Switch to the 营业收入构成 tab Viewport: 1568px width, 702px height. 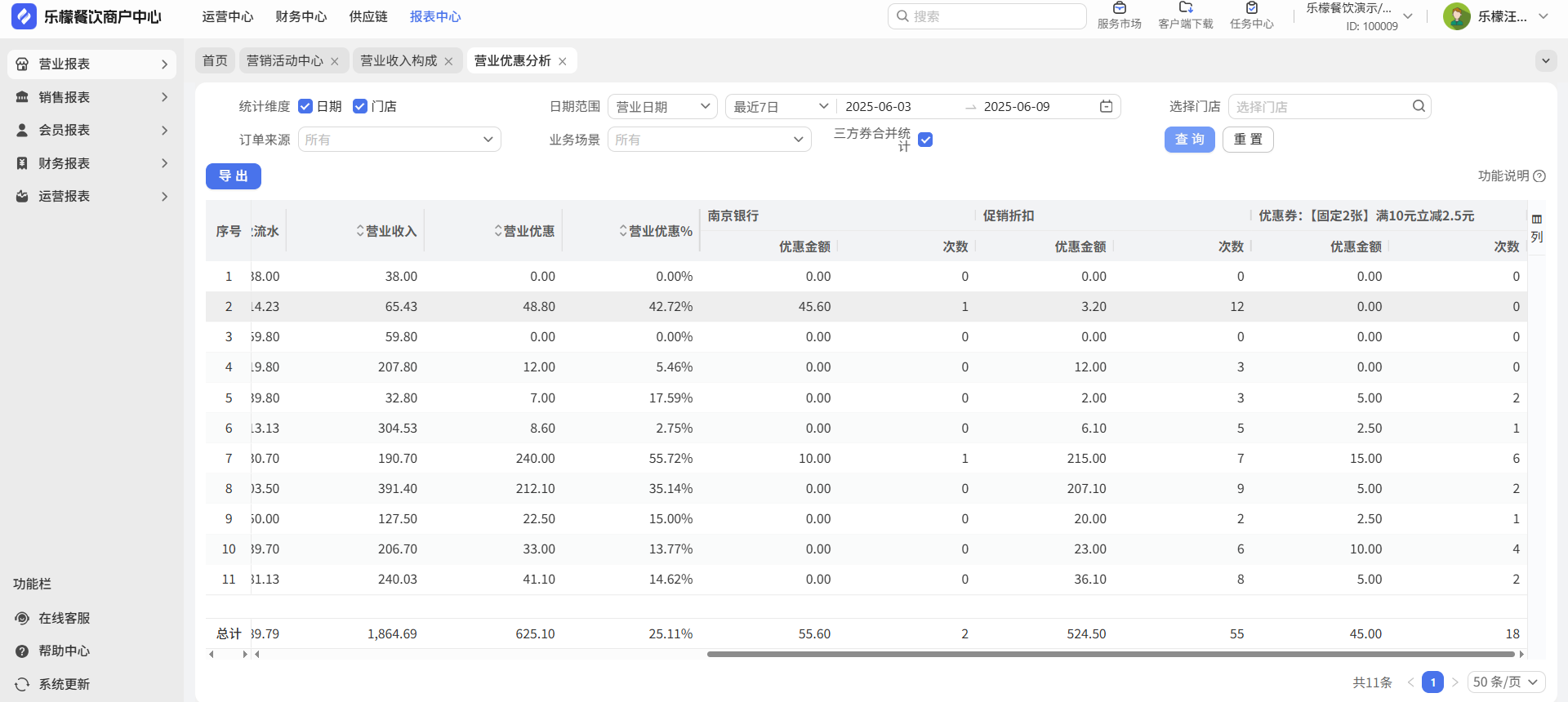(x=399, y=60)
